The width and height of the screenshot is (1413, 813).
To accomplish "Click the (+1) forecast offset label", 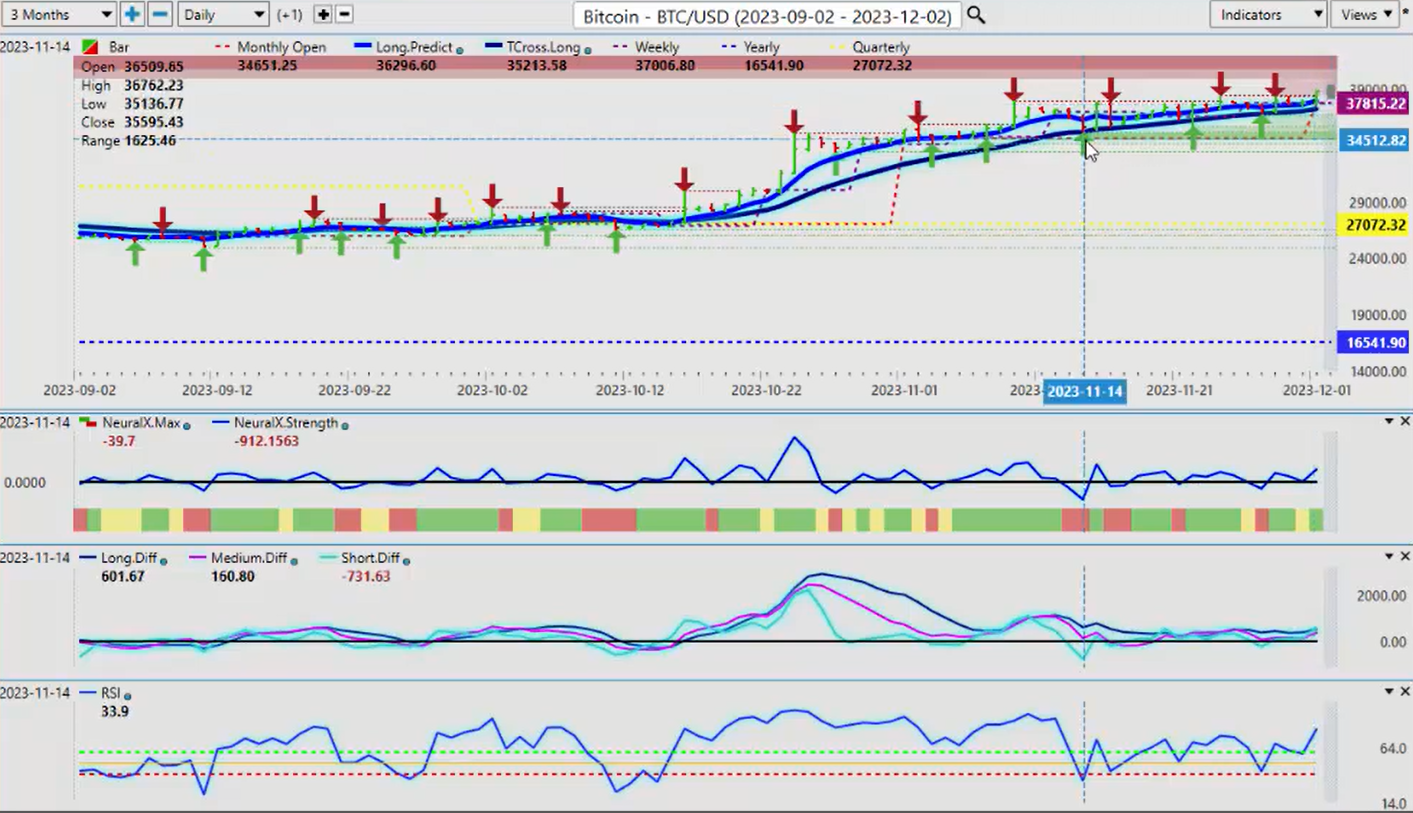I will [290, 14].
